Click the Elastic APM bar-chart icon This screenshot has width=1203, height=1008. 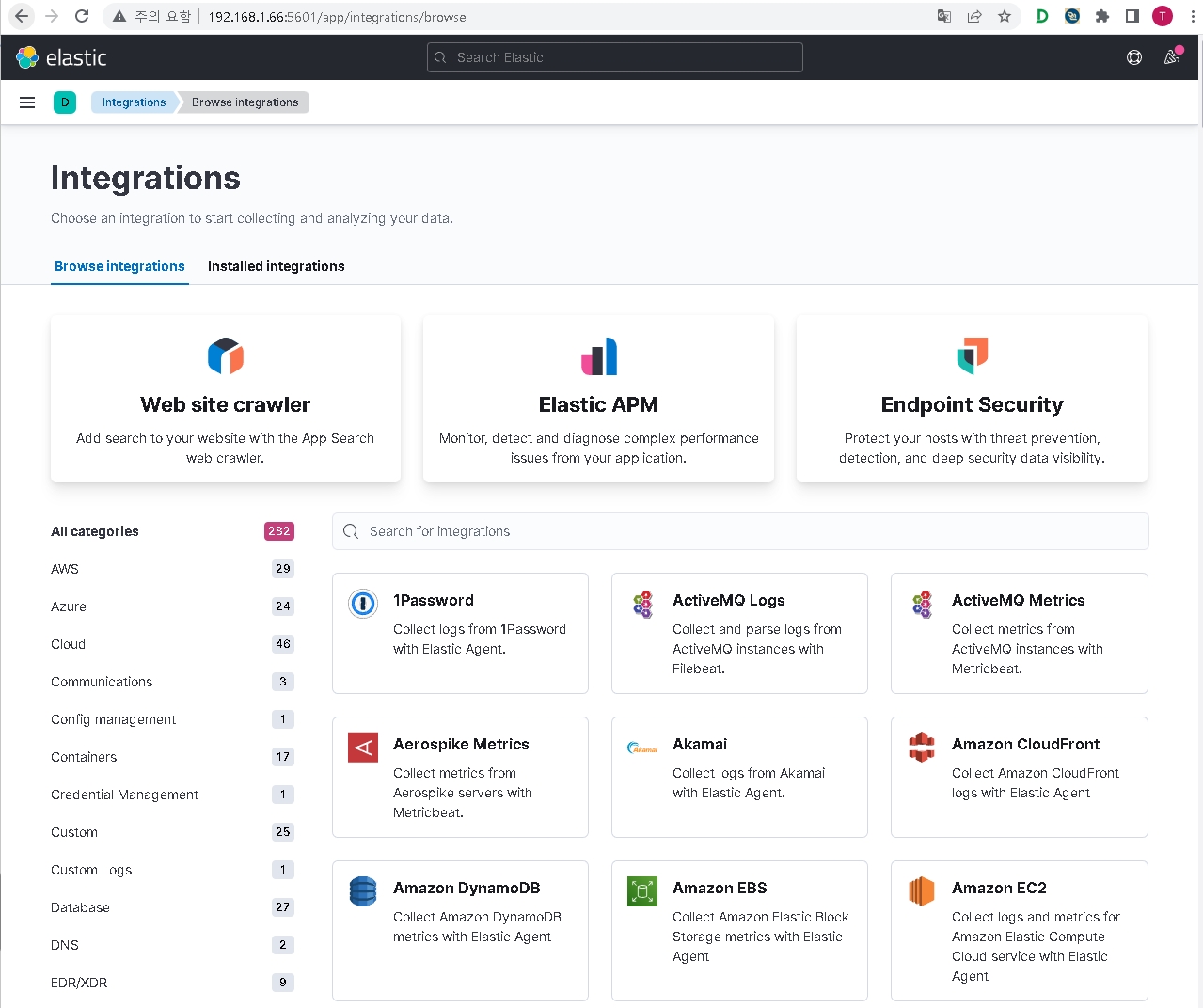tap(599, 356)
